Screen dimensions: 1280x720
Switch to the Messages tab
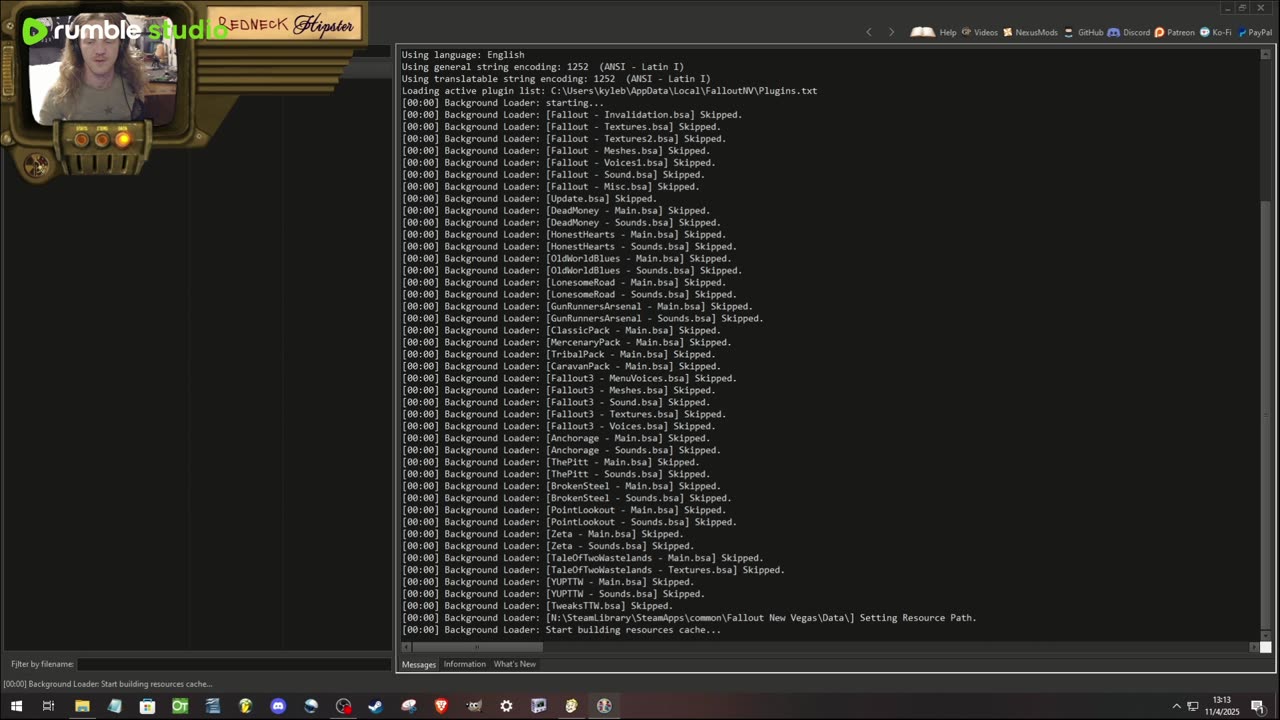coord(419,664)
